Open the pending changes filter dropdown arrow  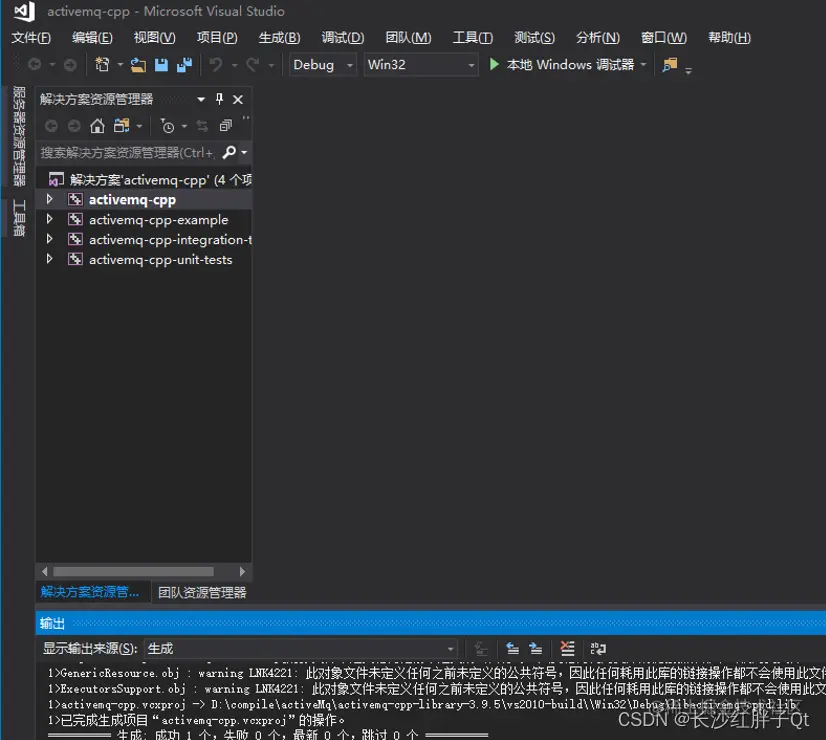[184, 126]
